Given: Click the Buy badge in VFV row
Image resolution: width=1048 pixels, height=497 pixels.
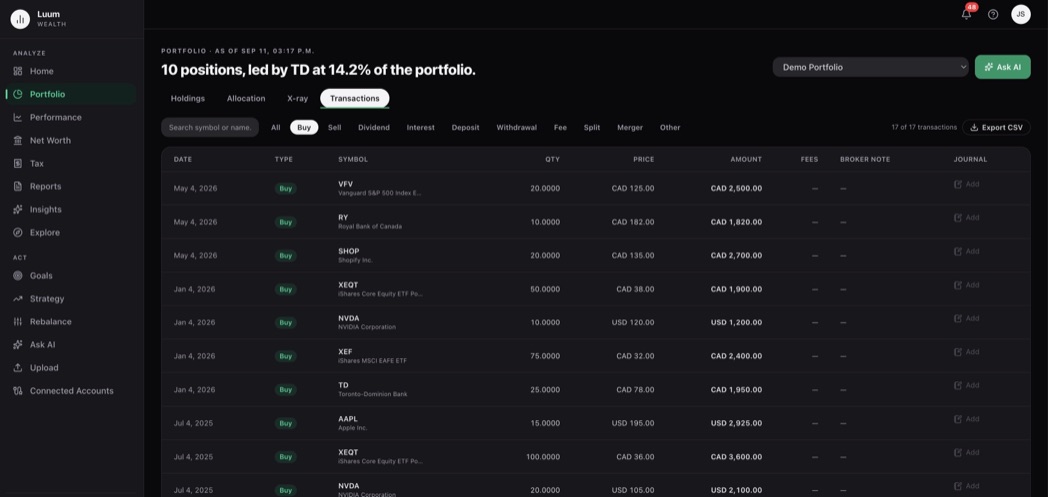Looking at the screenshot, I should [x=285, y=188].
